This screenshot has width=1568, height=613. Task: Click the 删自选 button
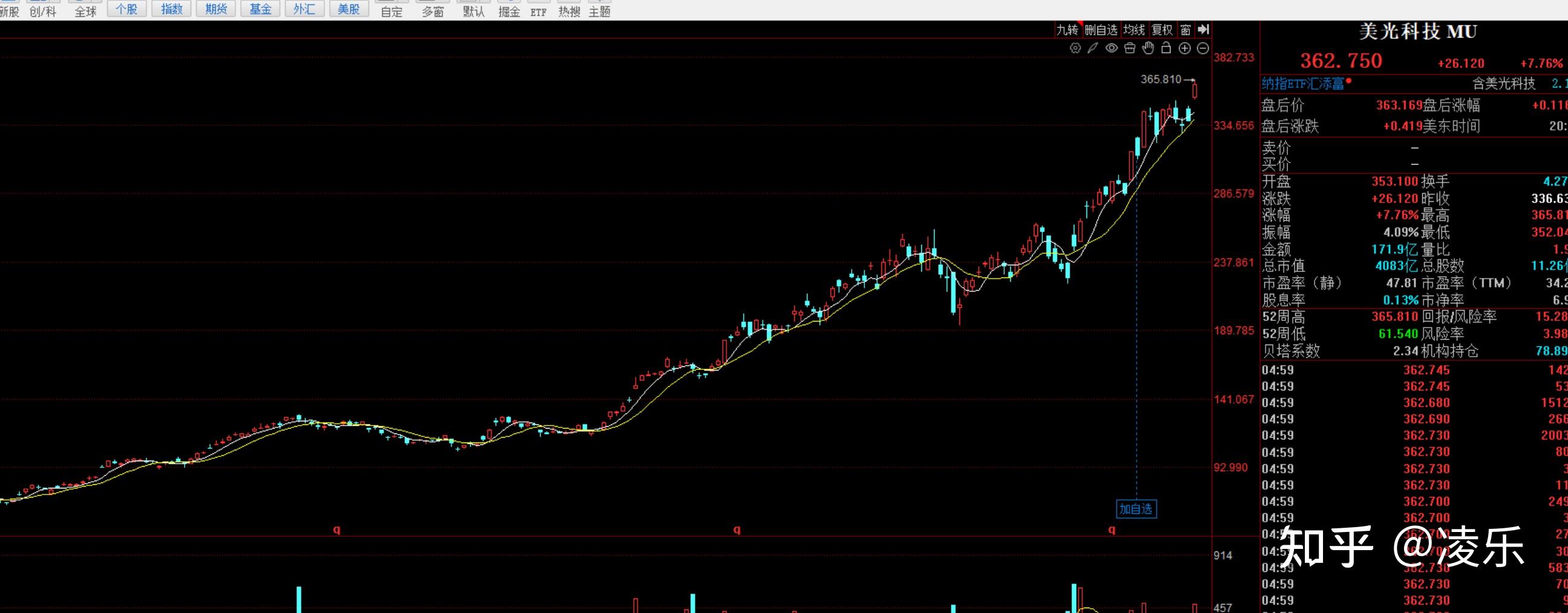pyautogui.click(x=1101, y=29)
